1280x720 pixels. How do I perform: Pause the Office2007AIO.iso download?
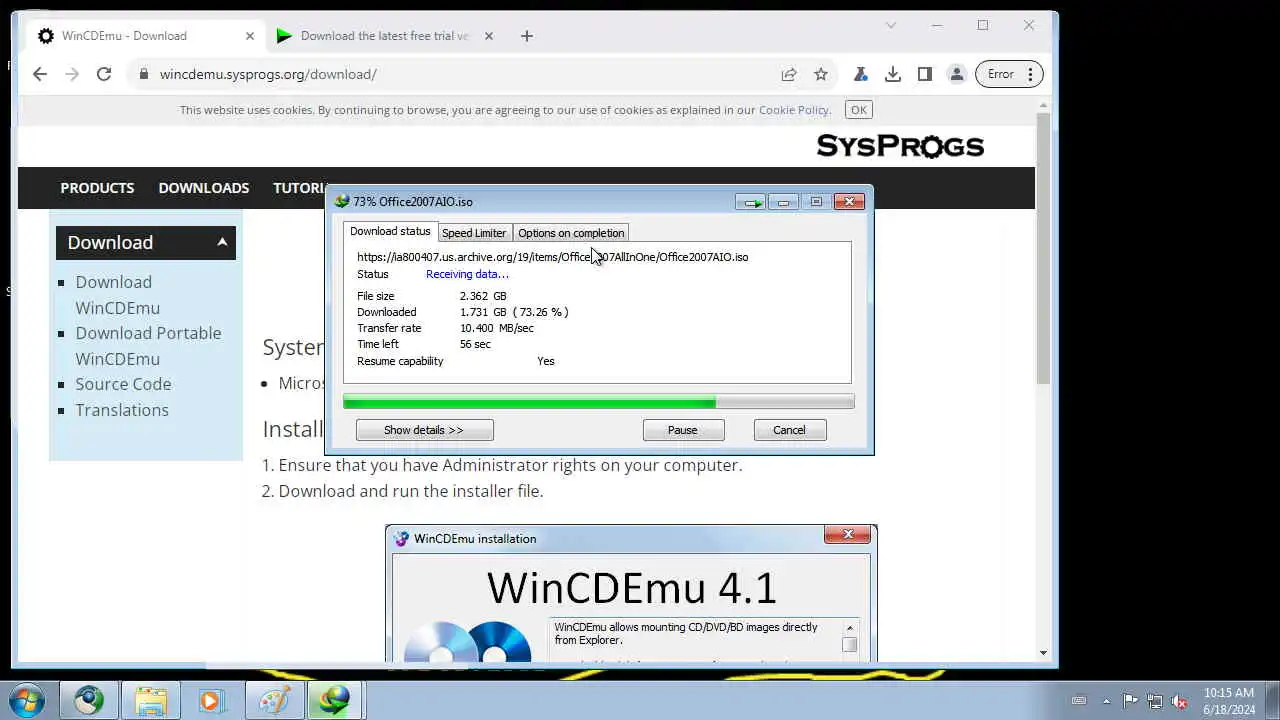pos(683,430)
